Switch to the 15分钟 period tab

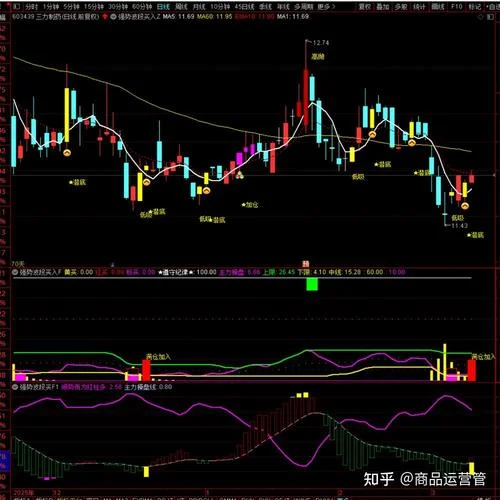pos(93,7)
